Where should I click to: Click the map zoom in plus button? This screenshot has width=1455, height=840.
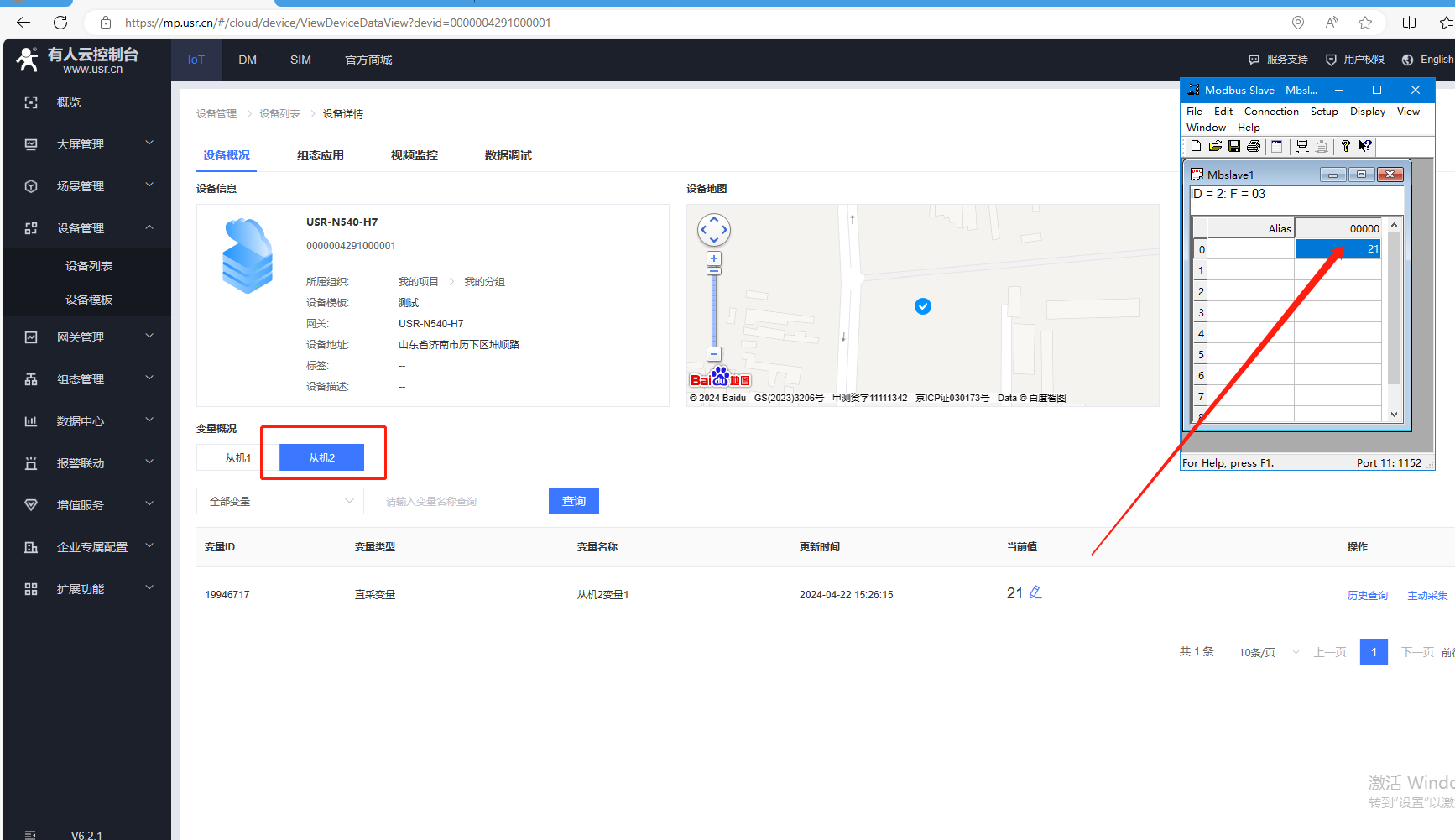[714, 258]
